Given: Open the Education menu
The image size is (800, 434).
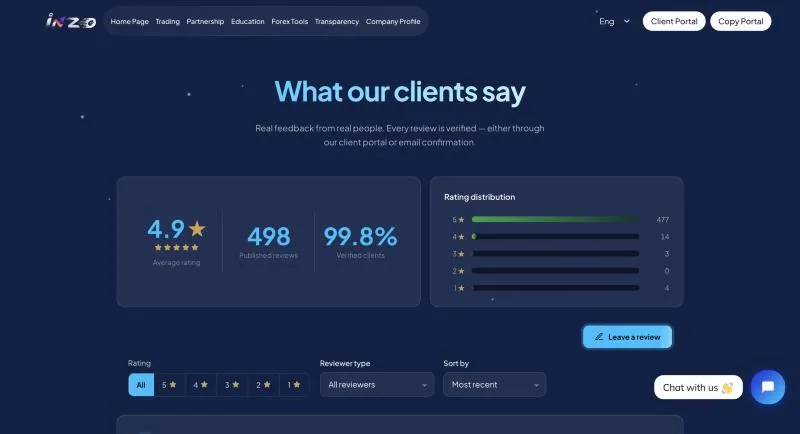Looking at the screenshot, I should 247,21.
